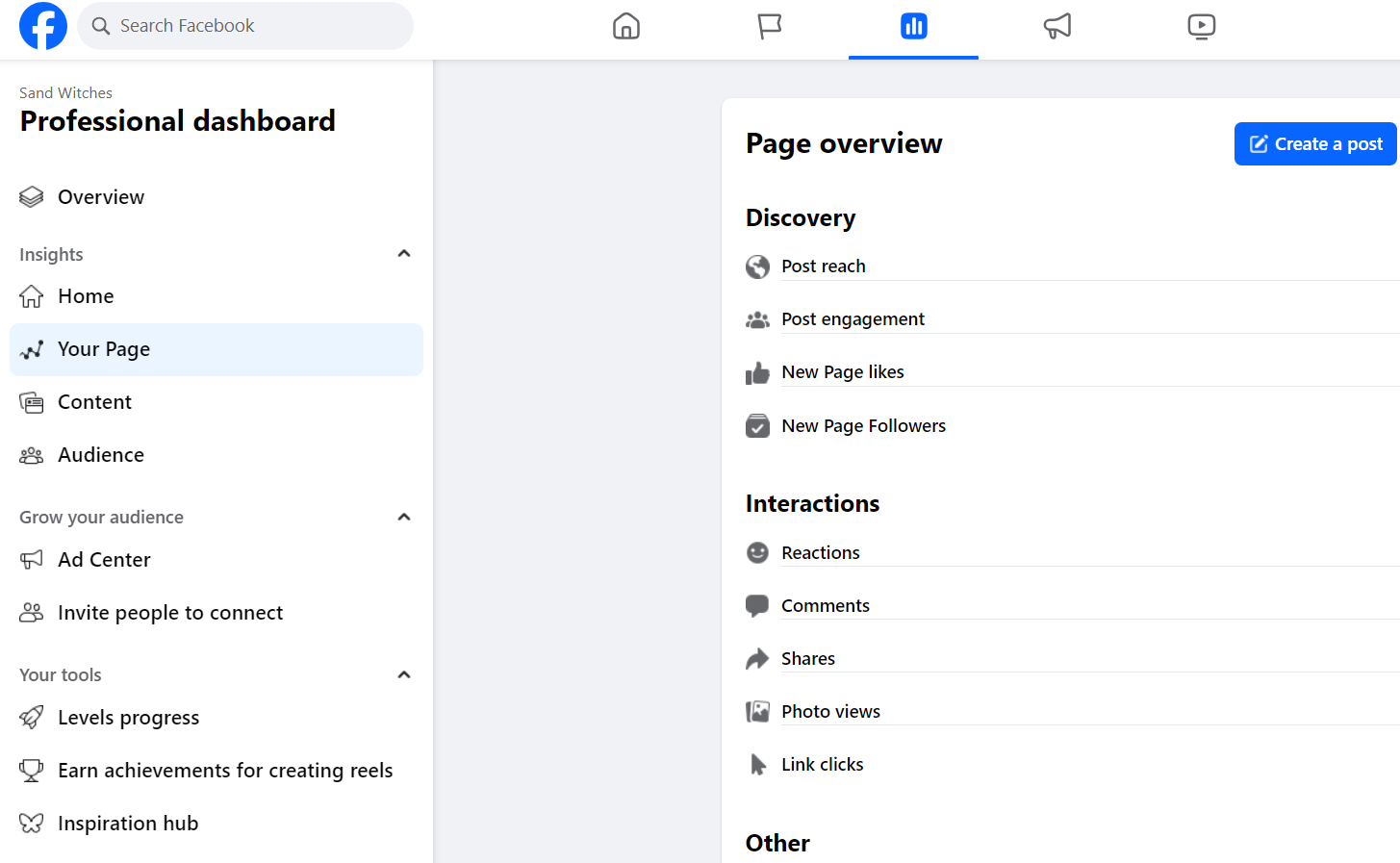Click the Post reach globe icon
This screenshot has width=1400, height=863.
[757, 266]
